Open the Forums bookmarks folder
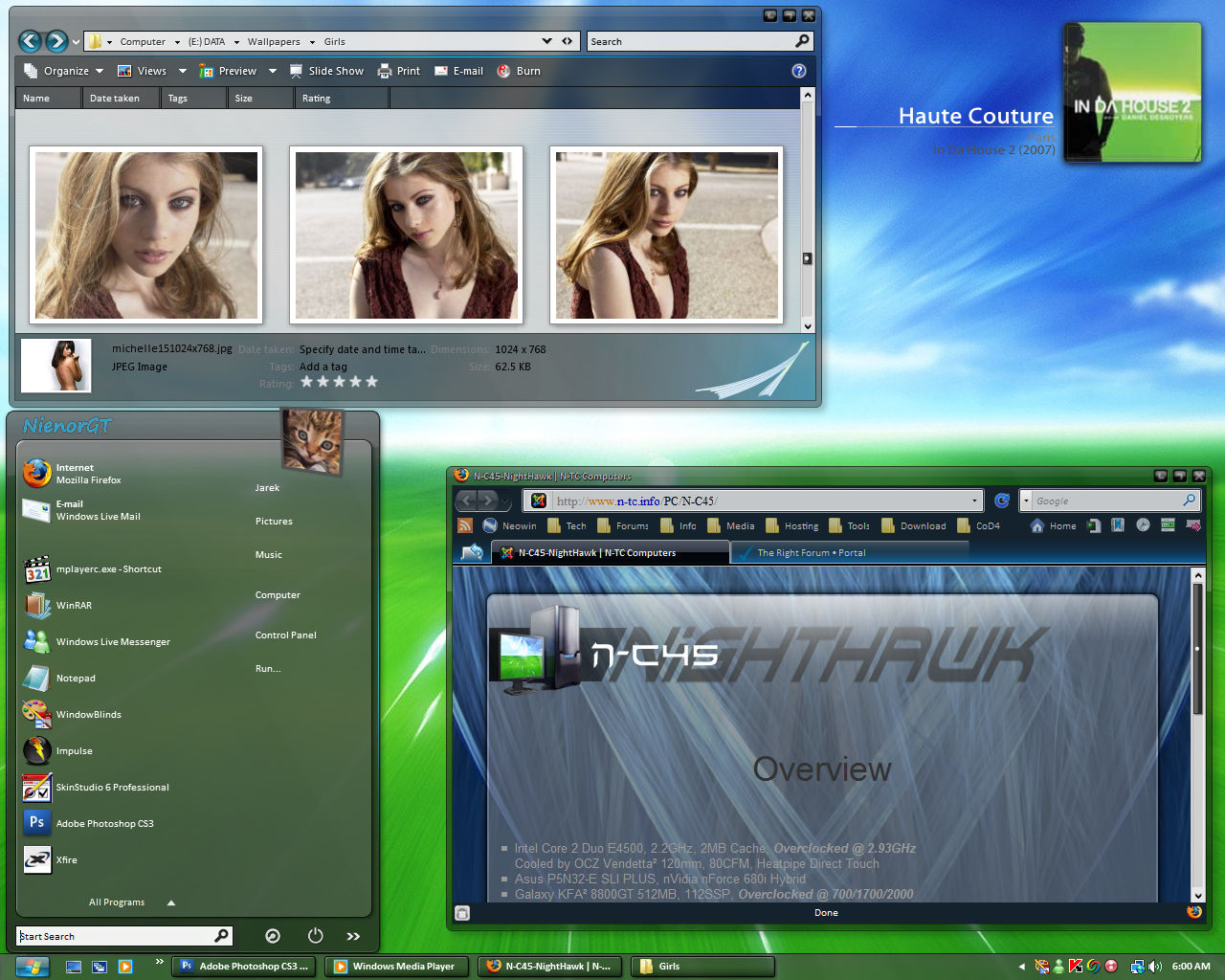The image size is (1225, 980). click(x=622, y=525)
